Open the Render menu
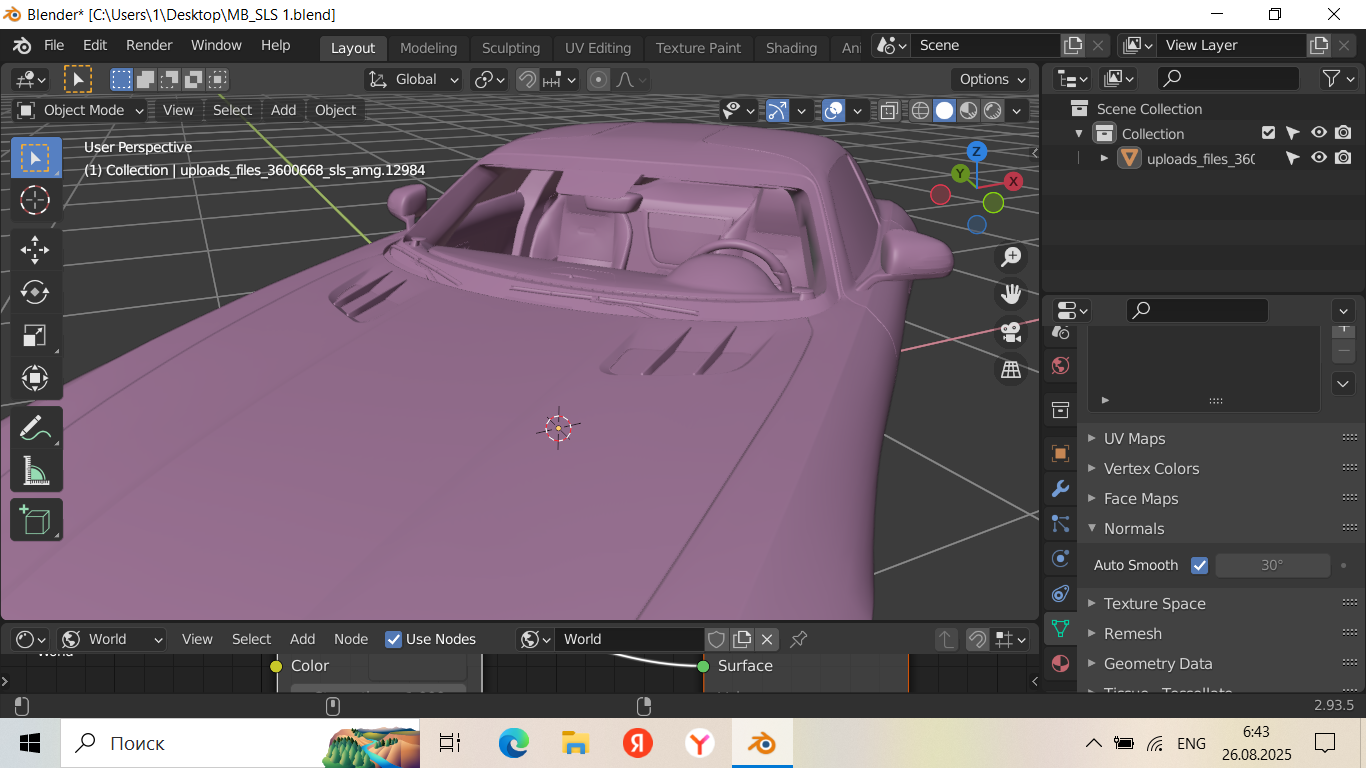The width and height of the screenshot is (1366, 768). click(x=149, y=45)
